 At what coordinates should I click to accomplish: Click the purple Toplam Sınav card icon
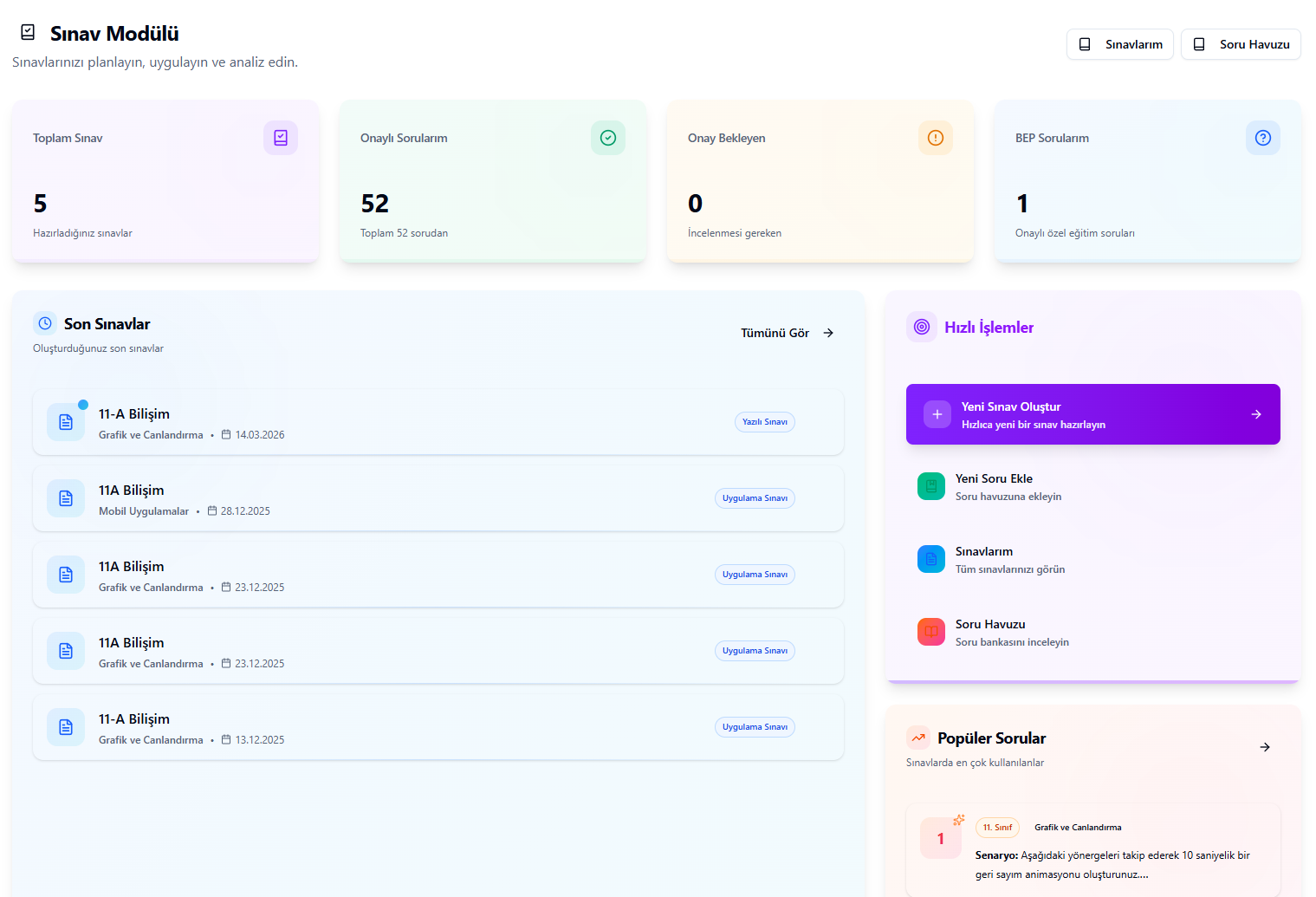pyautogui.click(x=281, y=138)
